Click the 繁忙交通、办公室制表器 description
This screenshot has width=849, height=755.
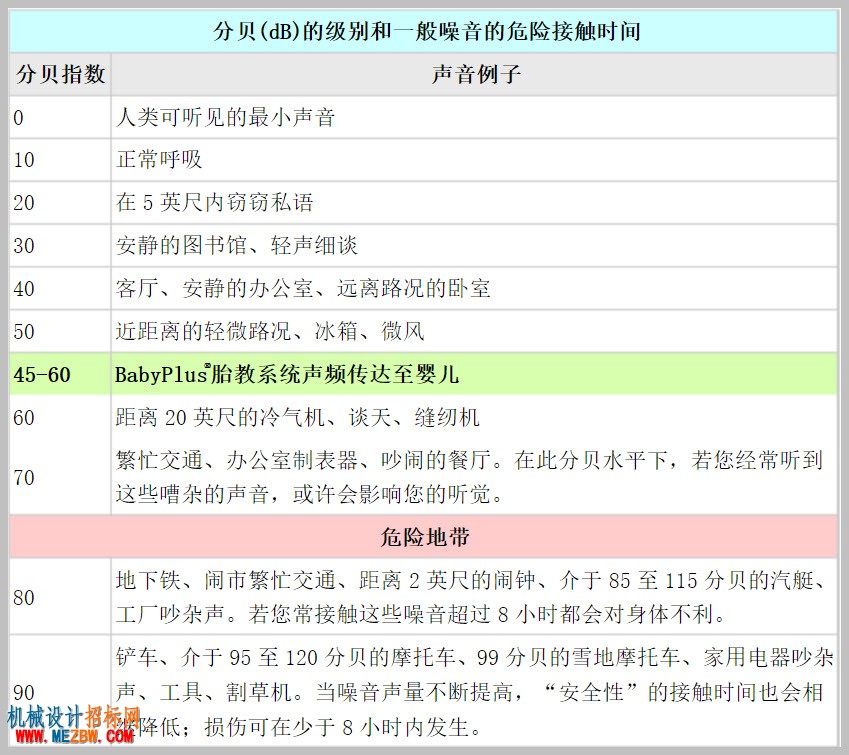469,477
